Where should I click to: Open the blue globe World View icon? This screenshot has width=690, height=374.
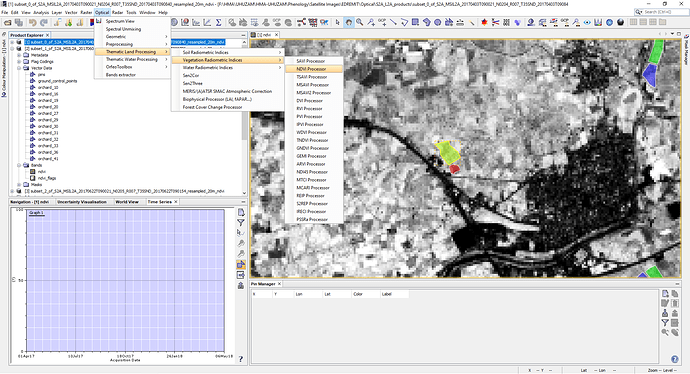(x=609, y=22)
